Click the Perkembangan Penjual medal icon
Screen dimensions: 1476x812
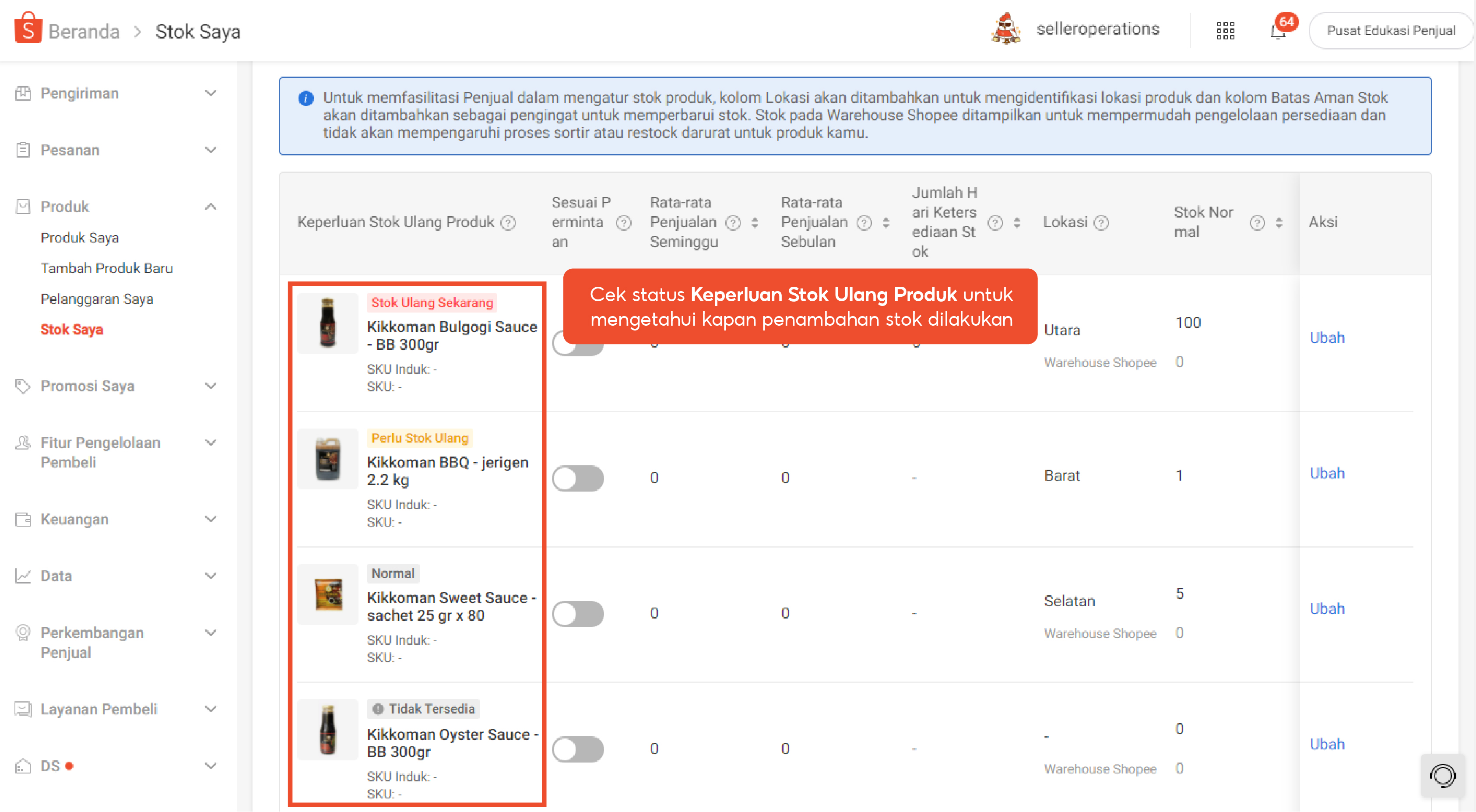coord(23,633)
